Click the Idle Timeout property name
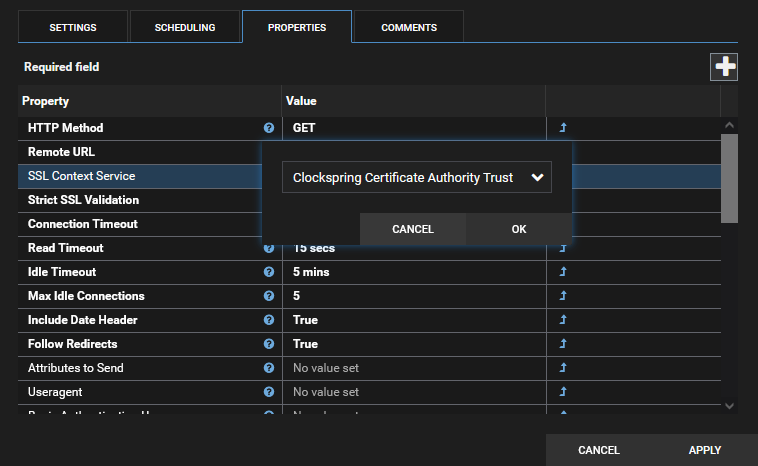This screenshot has width=758, height=466. tap(62, 272)
